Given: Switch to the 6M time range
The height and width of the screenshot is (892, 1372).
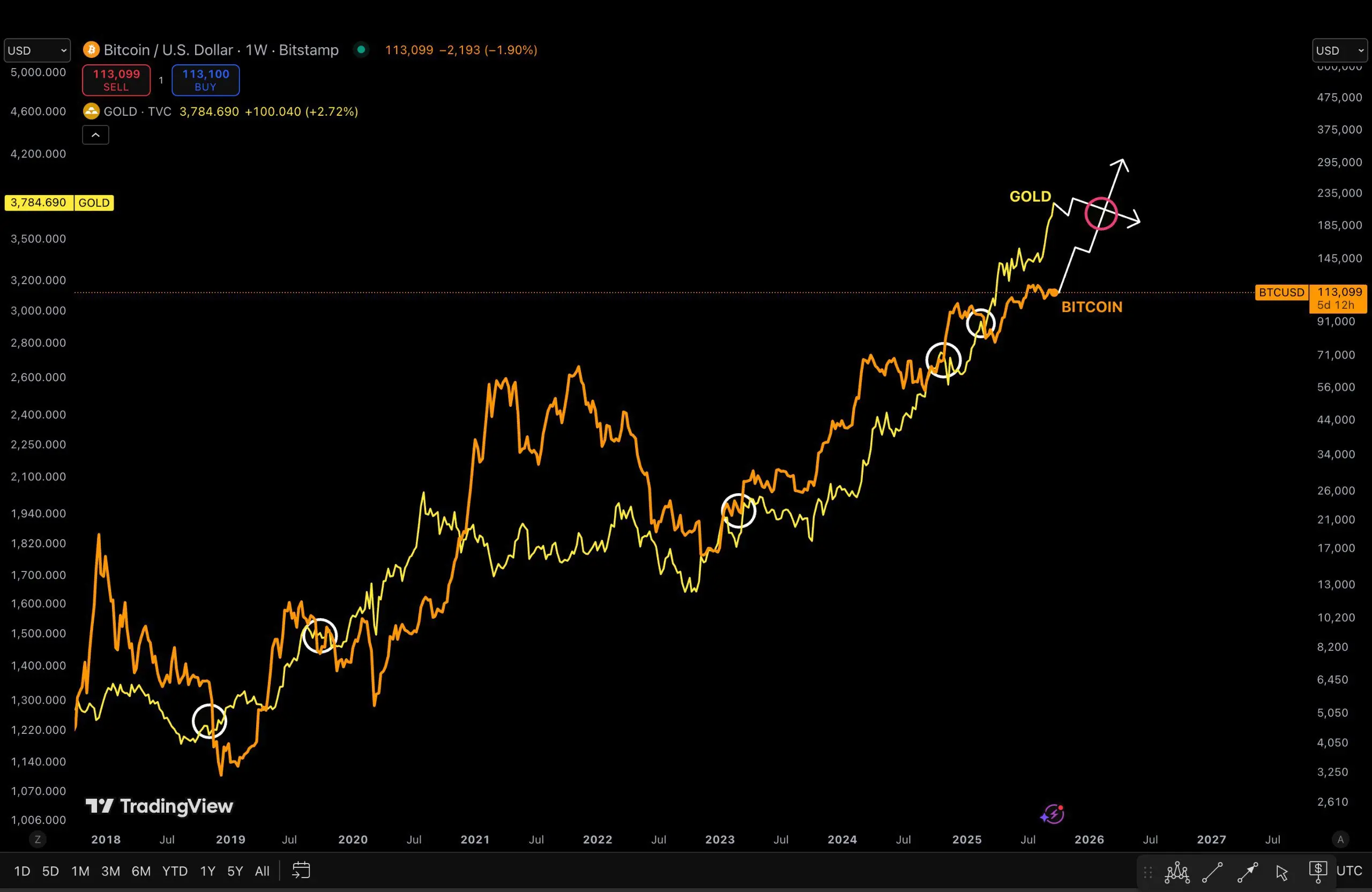Looking at the screenshot, I should click(141, 871).
